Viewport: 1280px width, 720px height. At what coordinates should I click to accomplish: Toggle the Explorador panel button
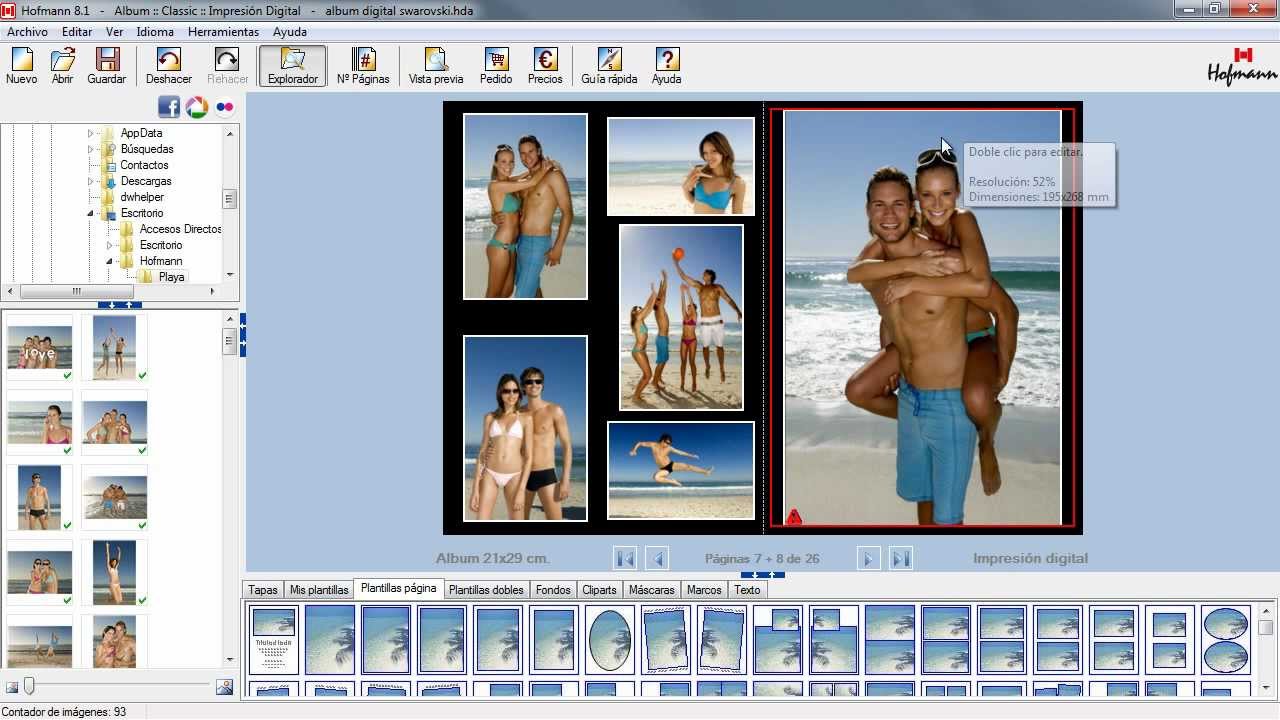pos(292,66)
